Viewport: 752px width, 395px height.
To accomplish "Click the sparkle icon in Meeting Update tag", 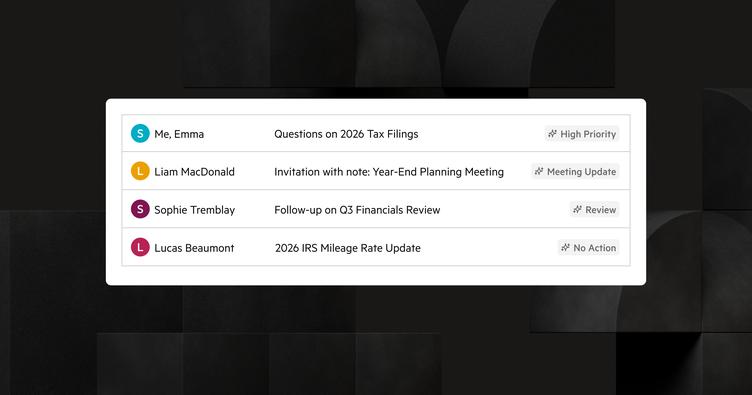I will coord(539,171).
